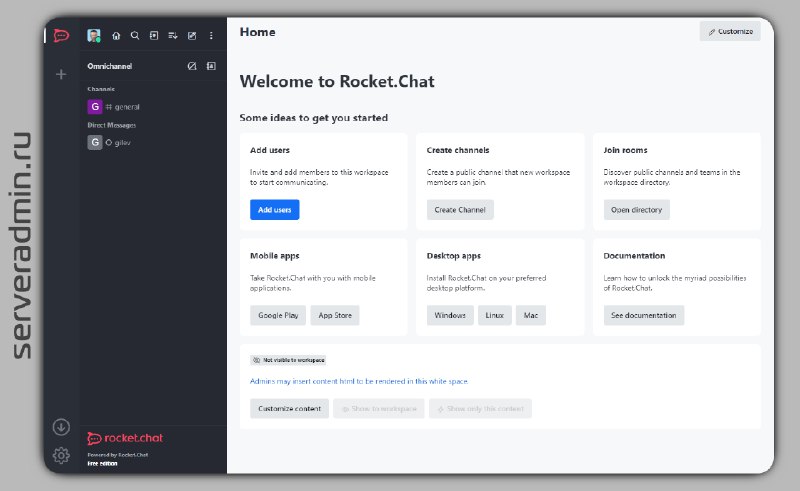Open the Google Play link button
Screen dimensions: 800x491
(278, 315)
